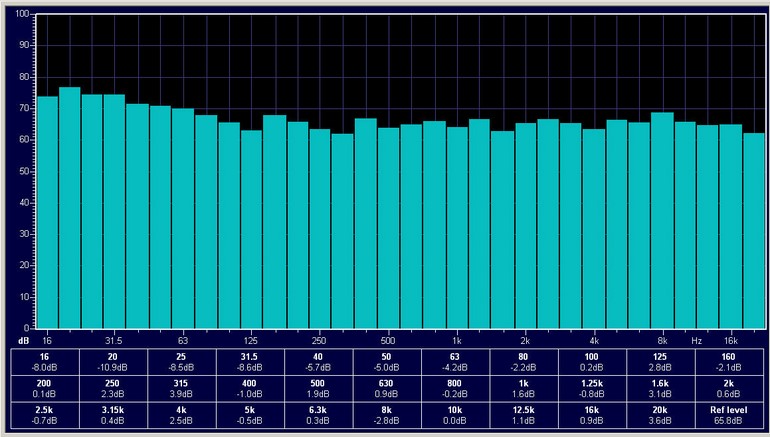This screenshot has width=770, height=437.
Task: Choose the 200 Hz cell with 0.1dB
Action: pyautogui.click(x=45, y=388)
